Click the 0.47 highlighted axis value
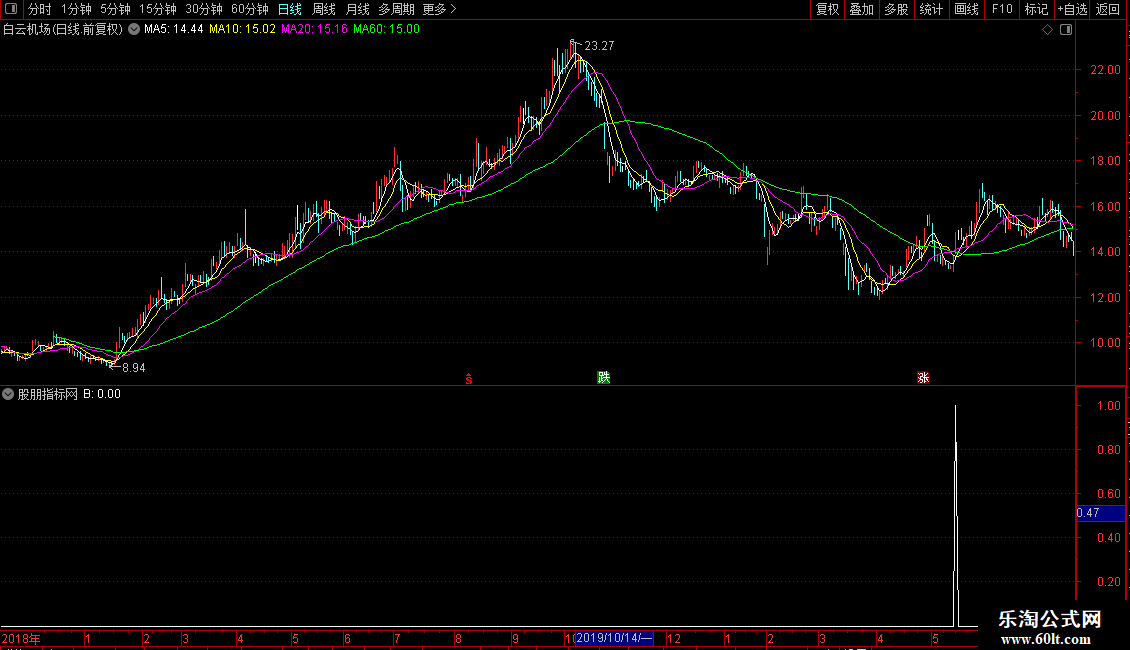The height and width of the screenshot is (650, 1130). [1100, 513]
